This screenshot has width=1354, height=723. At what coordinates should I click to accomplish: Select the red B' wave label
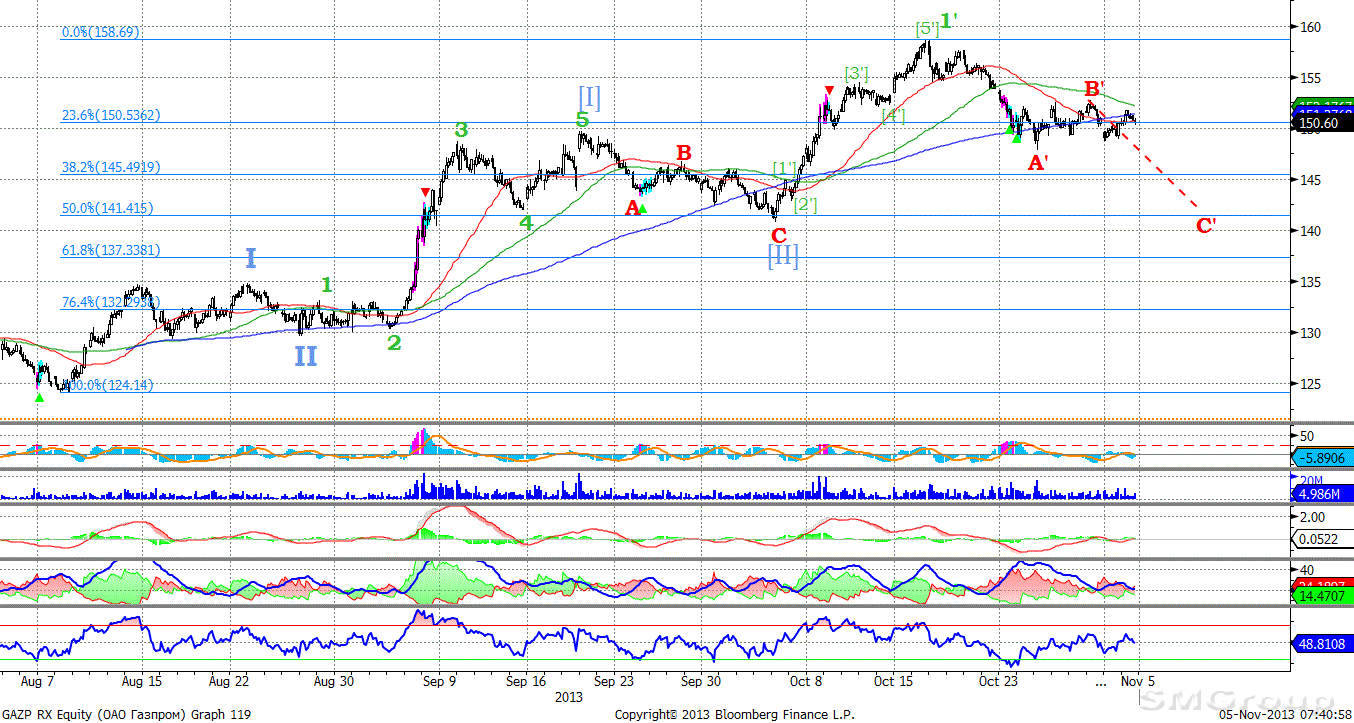1095,88
